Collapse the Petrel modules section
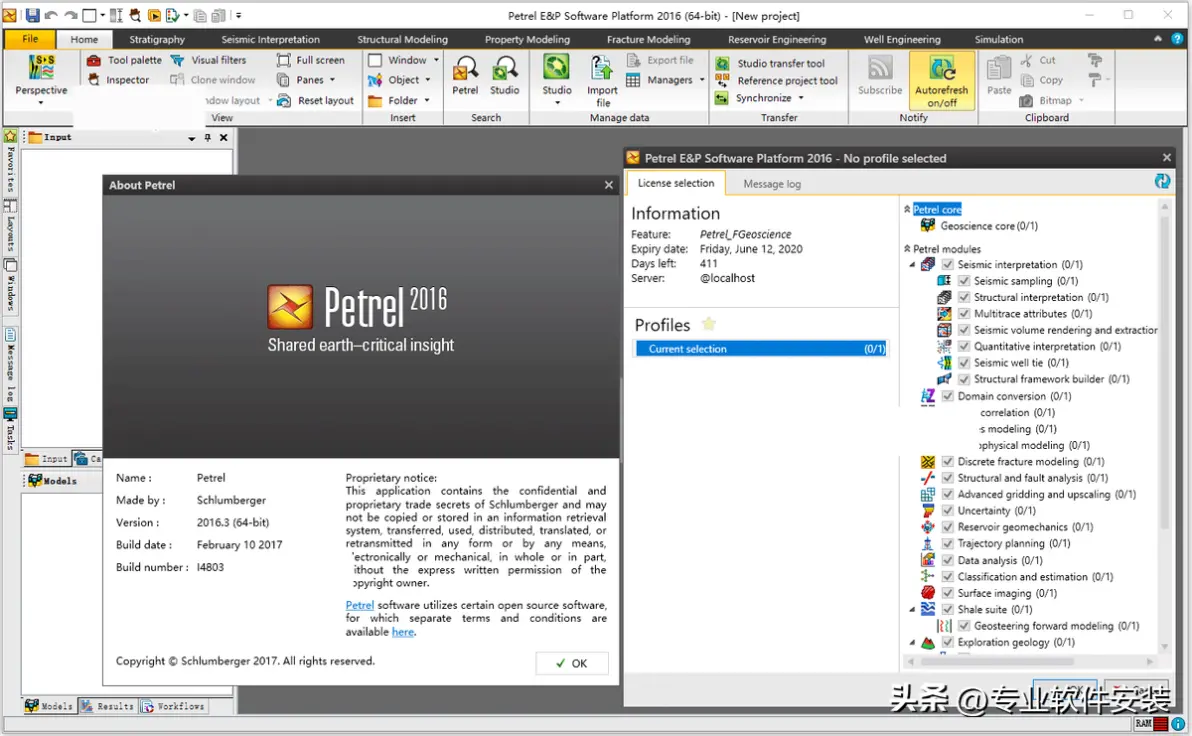This screenshot has height=736, width=1192. tap(907, 249)
